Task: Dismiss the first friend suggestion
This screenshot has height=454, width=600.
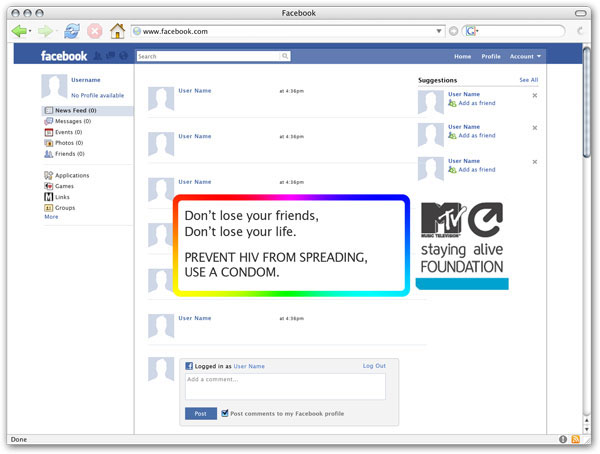Action: click(535, 95)
